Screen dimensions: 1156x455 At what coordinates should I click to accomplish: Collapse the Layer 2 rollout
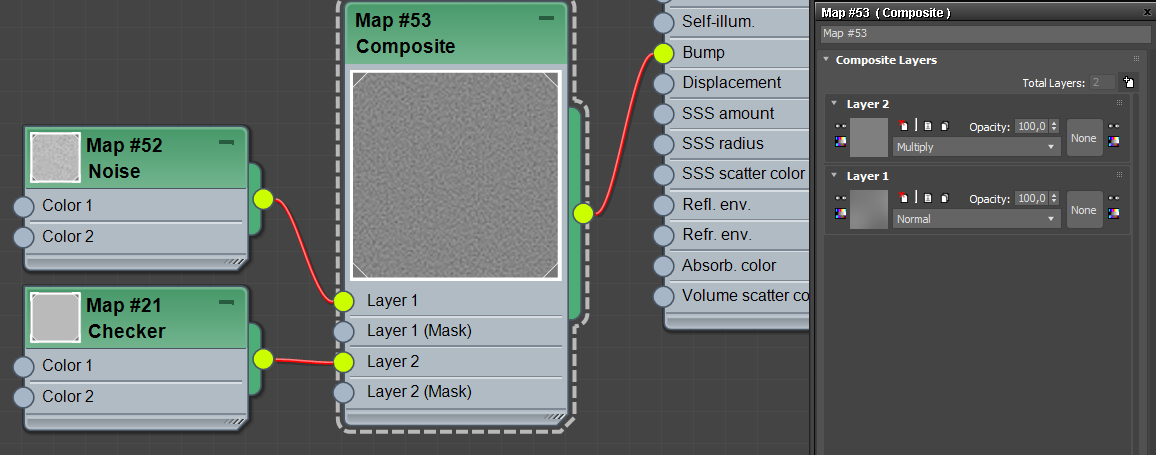coord(834,103)
